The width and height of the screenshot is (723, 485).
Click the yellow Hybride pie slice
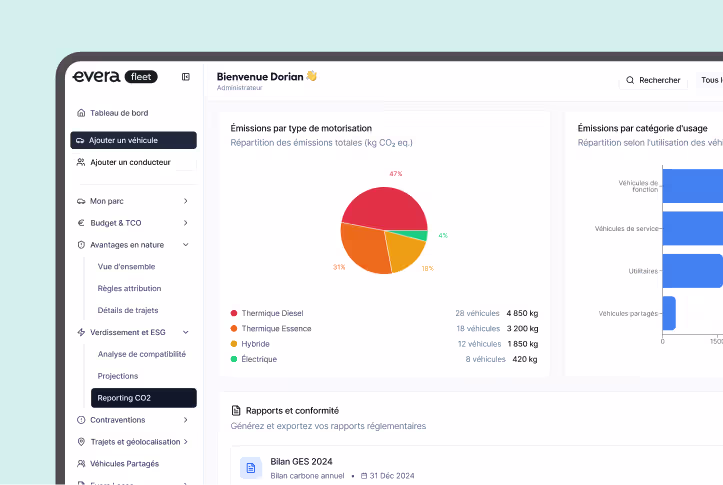pos(404,251)
